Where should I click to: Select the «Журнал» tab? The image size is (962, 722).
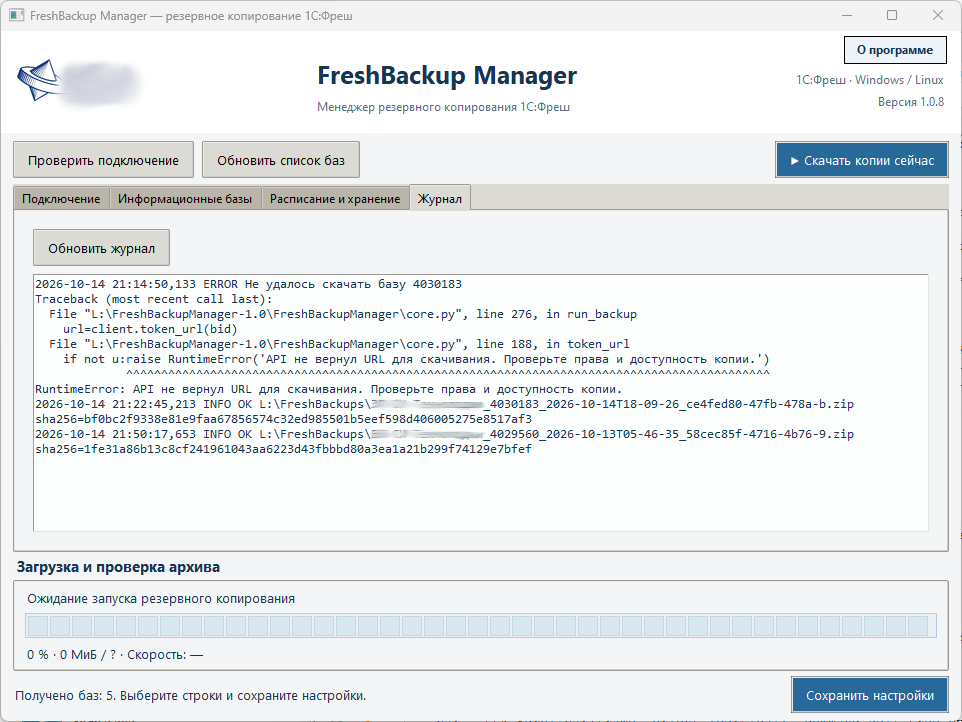(x=440, y=198)
